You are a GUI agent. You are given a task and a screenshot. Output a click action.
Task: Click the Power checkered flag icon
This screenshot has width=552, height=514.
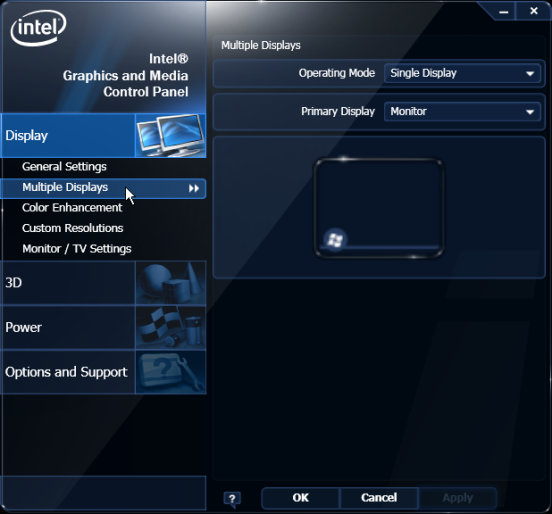pyautogui.click(x=171, y=327)
